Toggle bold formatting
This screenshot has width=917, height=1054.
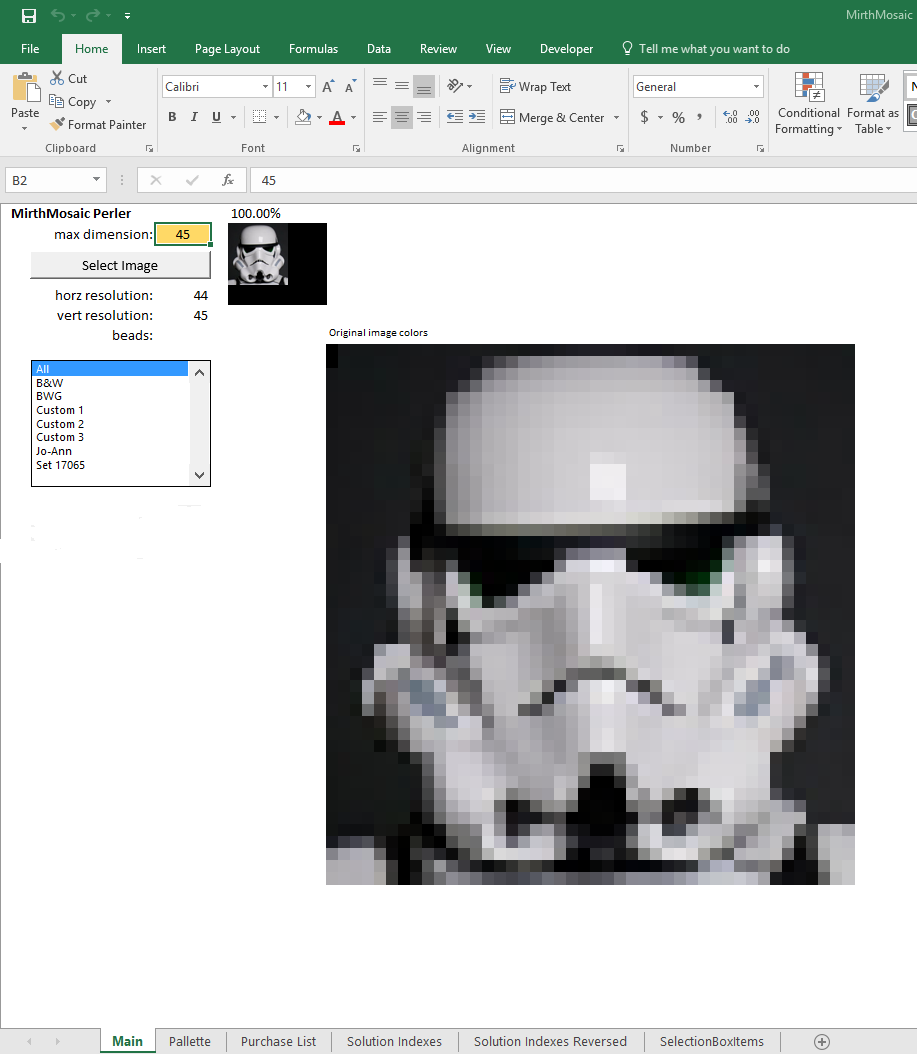pyautogui.click(x=171, y=117)
